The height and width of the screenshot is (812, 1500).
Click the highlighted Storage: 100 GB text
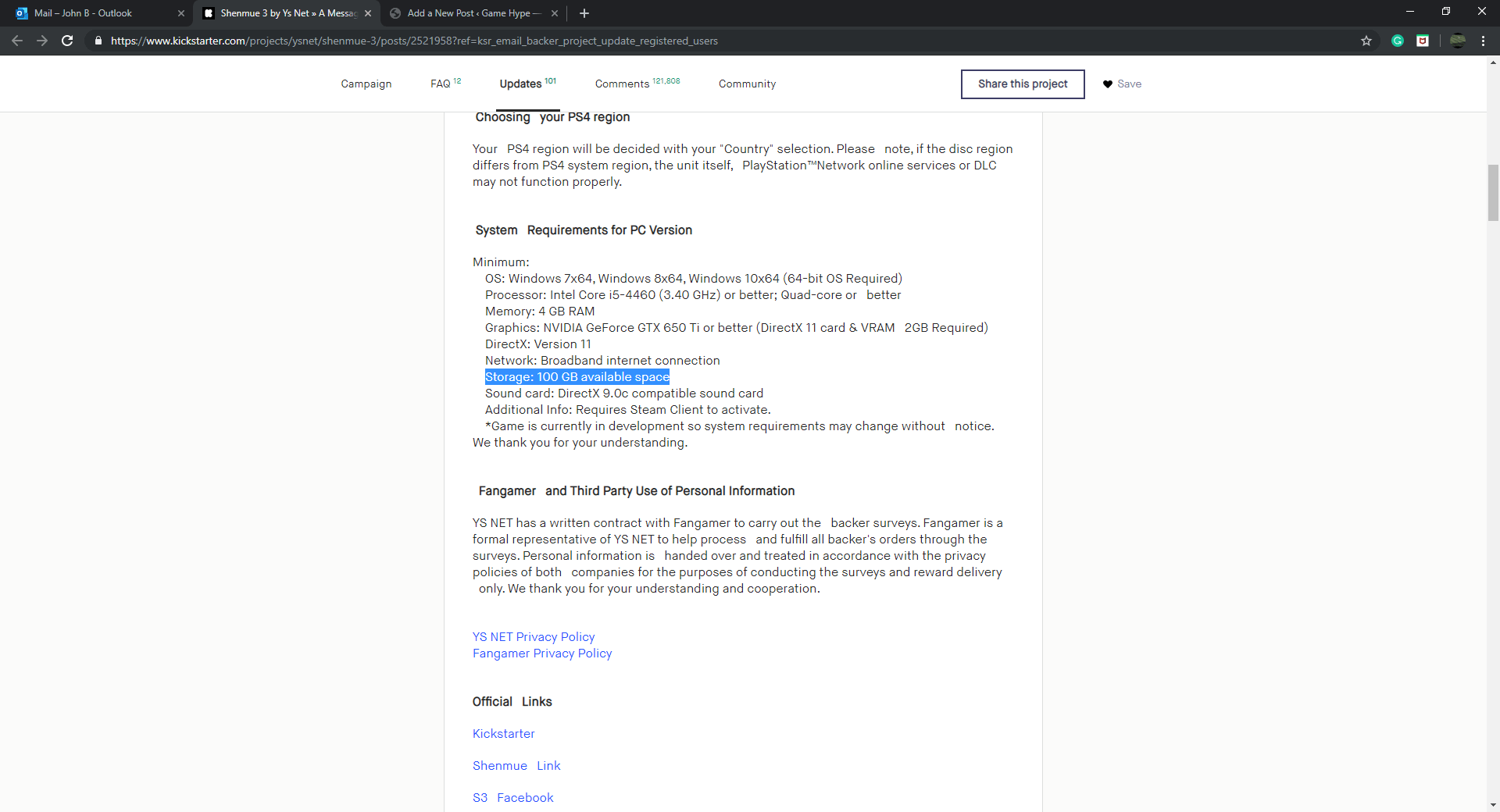point(577,377)
